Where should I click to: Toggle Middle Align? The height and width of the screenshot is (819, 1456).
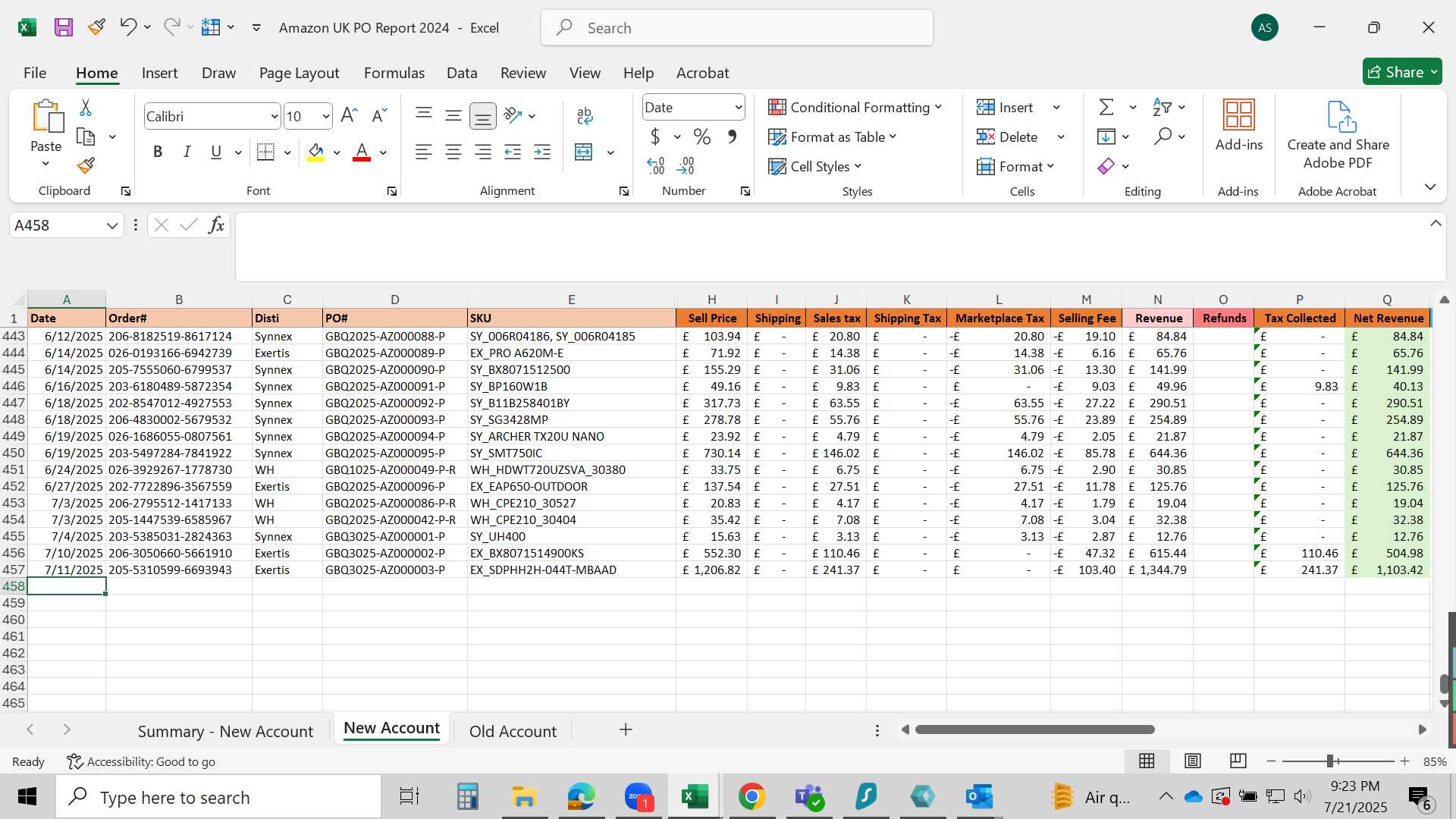pyautogui.click(x=453, y=115)
